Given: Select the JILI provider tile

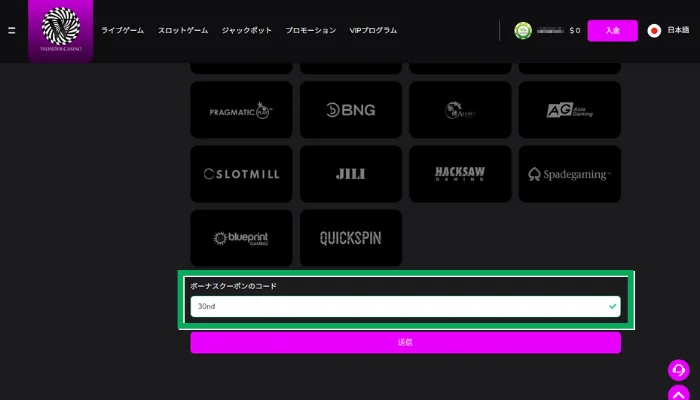Looking at the screenshot, I should [351, 174].
